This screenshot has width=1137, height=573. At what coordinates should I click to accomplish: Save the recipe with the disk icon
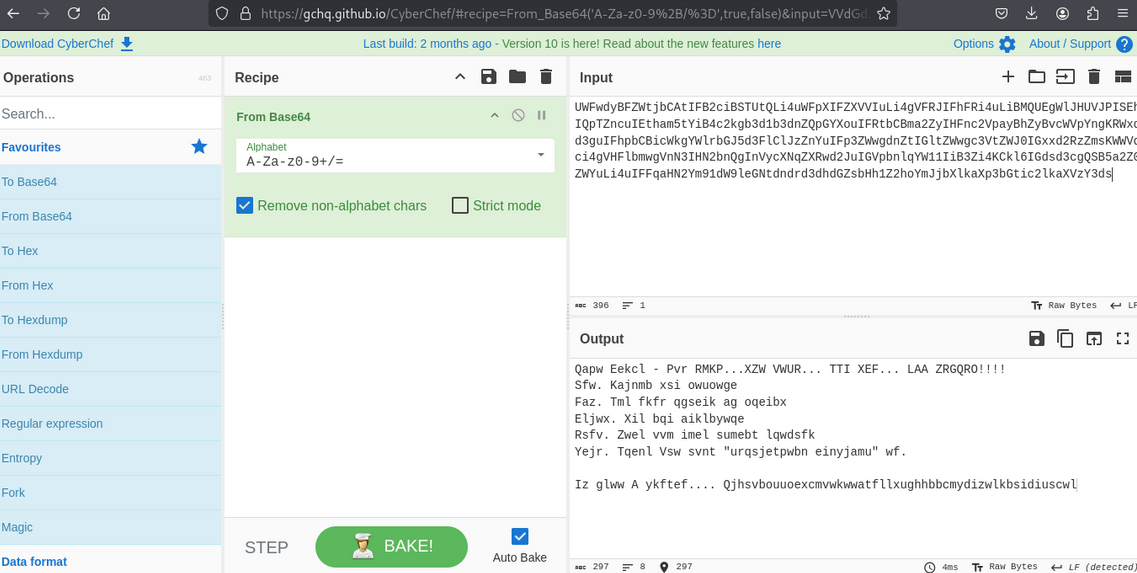pos(488,77)
